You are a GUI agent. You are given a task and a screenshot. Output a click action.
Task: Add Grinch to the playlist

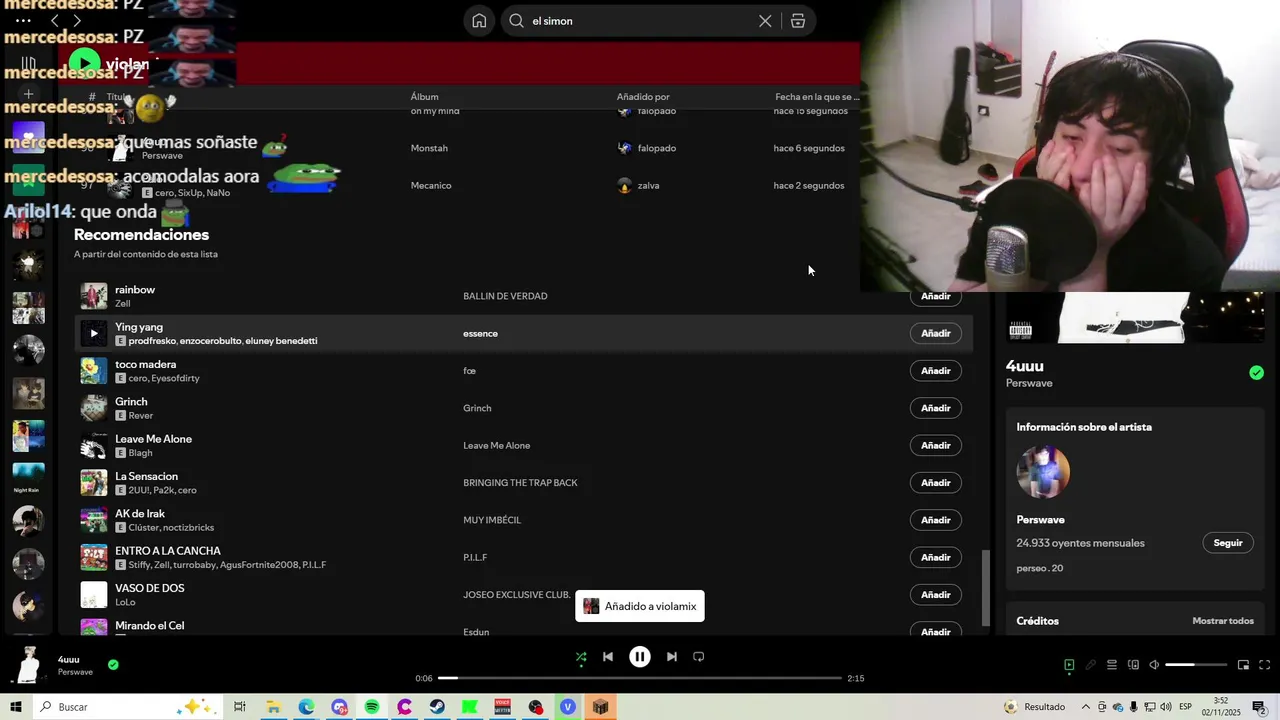point(936,408)
